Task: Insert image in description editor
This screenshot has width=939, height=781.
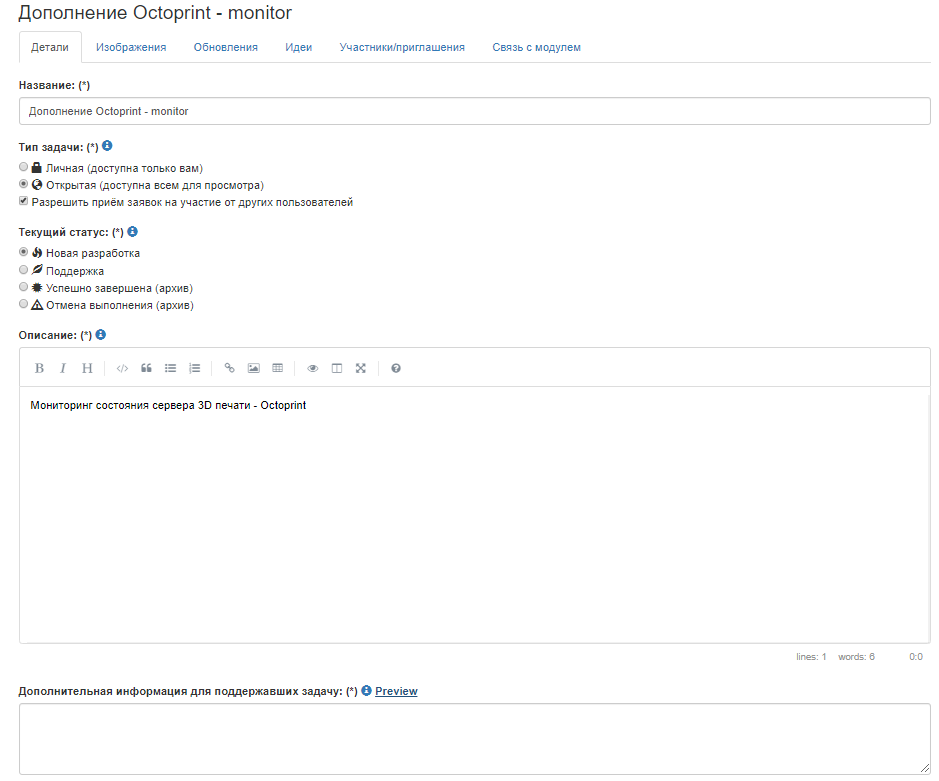Action: click(x=253, y=368)
